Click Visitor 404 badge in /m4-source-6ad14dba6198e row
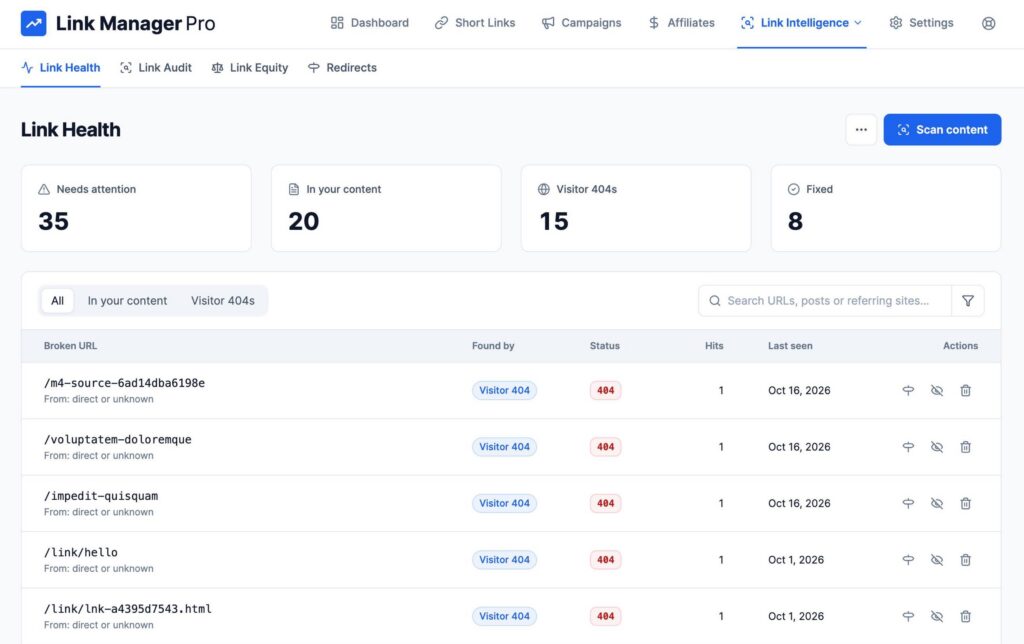 [504, 391]
